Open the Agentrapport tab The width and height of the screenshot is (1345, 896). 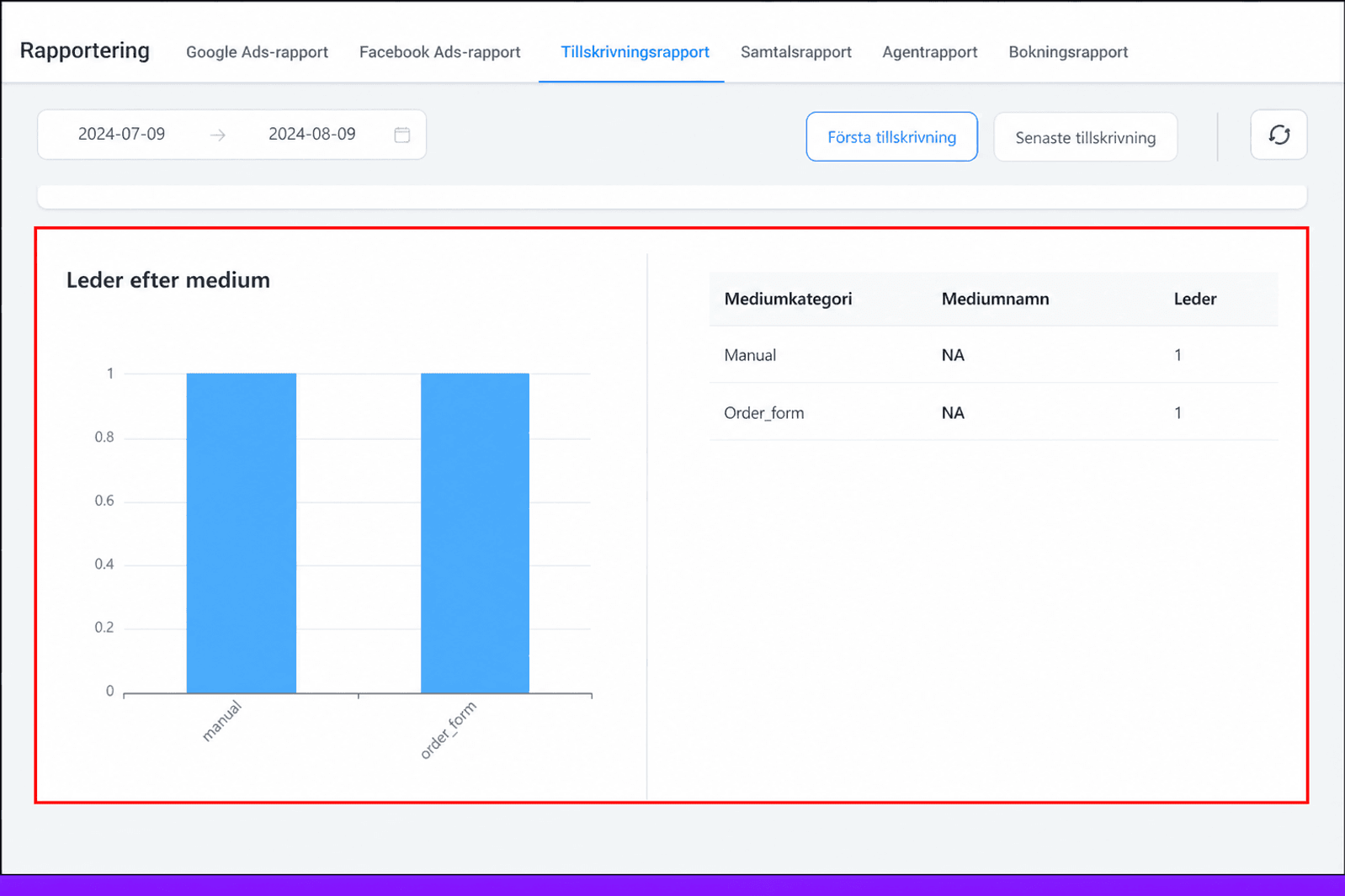tap(929, 52)
